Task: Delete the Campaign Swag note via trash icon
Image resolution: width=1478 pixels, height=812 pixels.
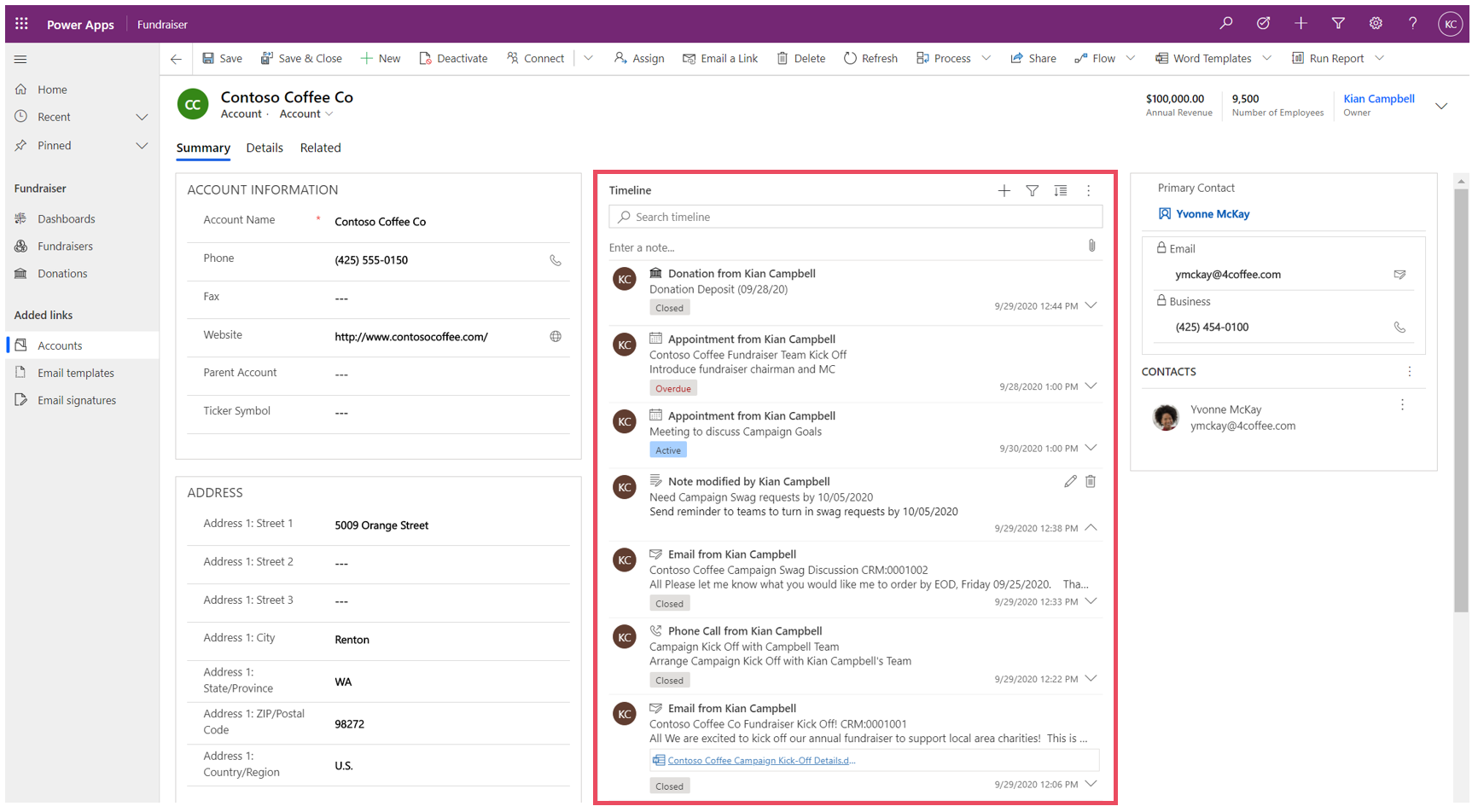Action: click(1090, 481)
